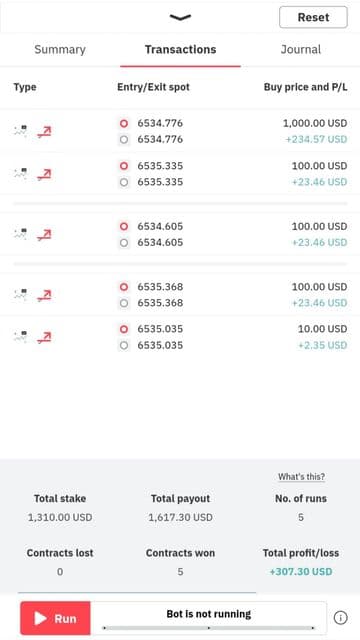This screenshot has width=360, height=640.
Task: Click the rise arrow icon for 6534.776 trade
Action: (x=44, y=132)
